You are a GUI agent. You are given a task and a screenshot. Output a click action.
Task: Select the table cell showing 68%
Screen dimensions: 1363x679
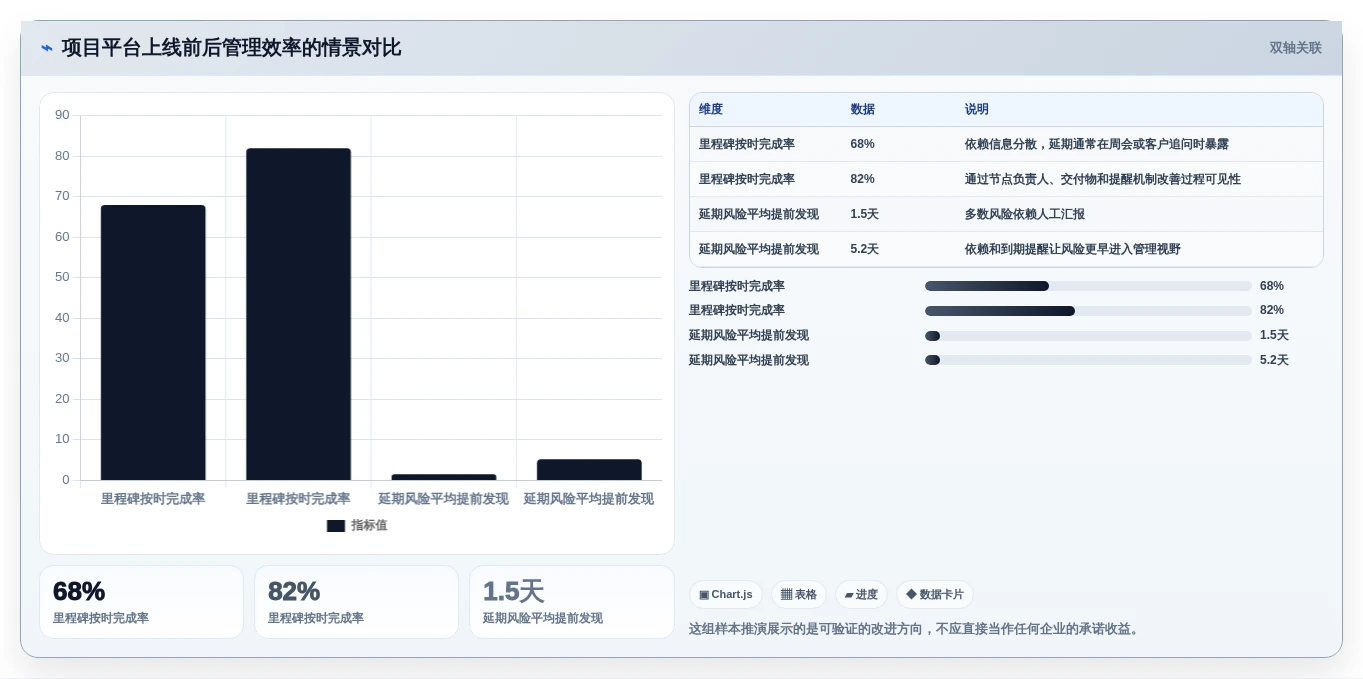click(x=863, y=144)
